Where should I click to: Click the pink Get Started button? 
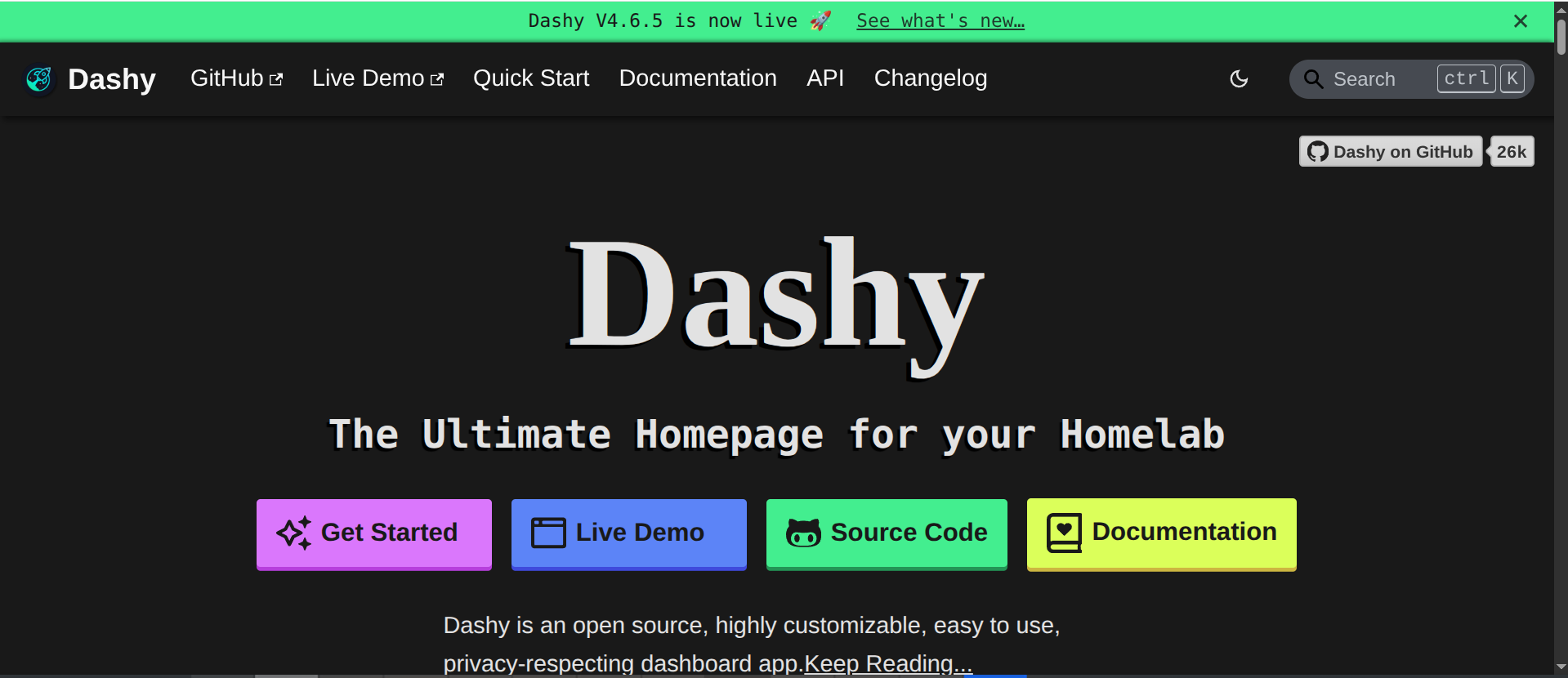click(374, 533)
